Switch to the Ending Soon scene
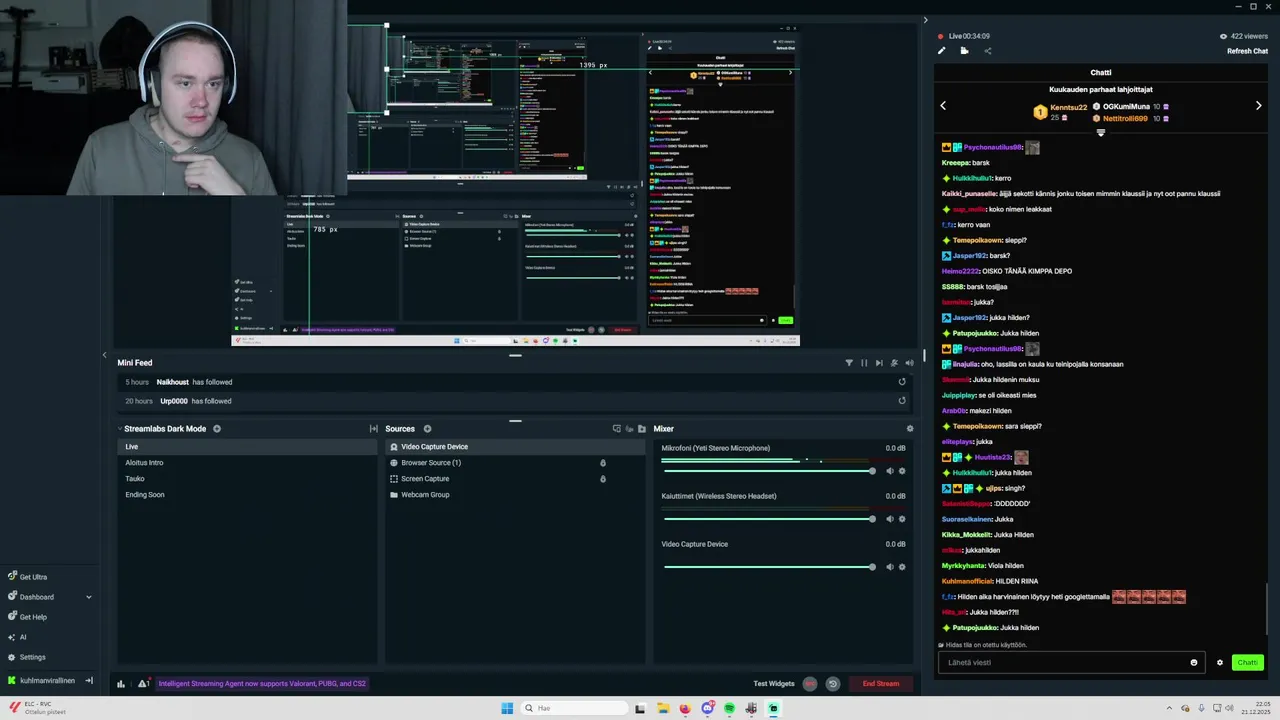Screen dimensions: 1280x720 [247, 495]
